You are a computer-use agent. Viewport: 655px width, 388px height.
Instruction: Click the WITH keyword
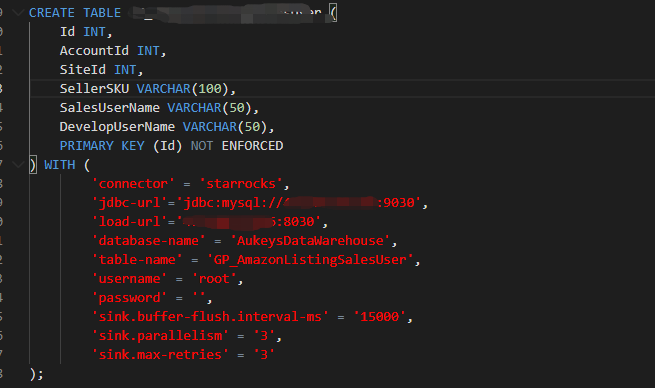pyautogui.click(x=60, y=165)
